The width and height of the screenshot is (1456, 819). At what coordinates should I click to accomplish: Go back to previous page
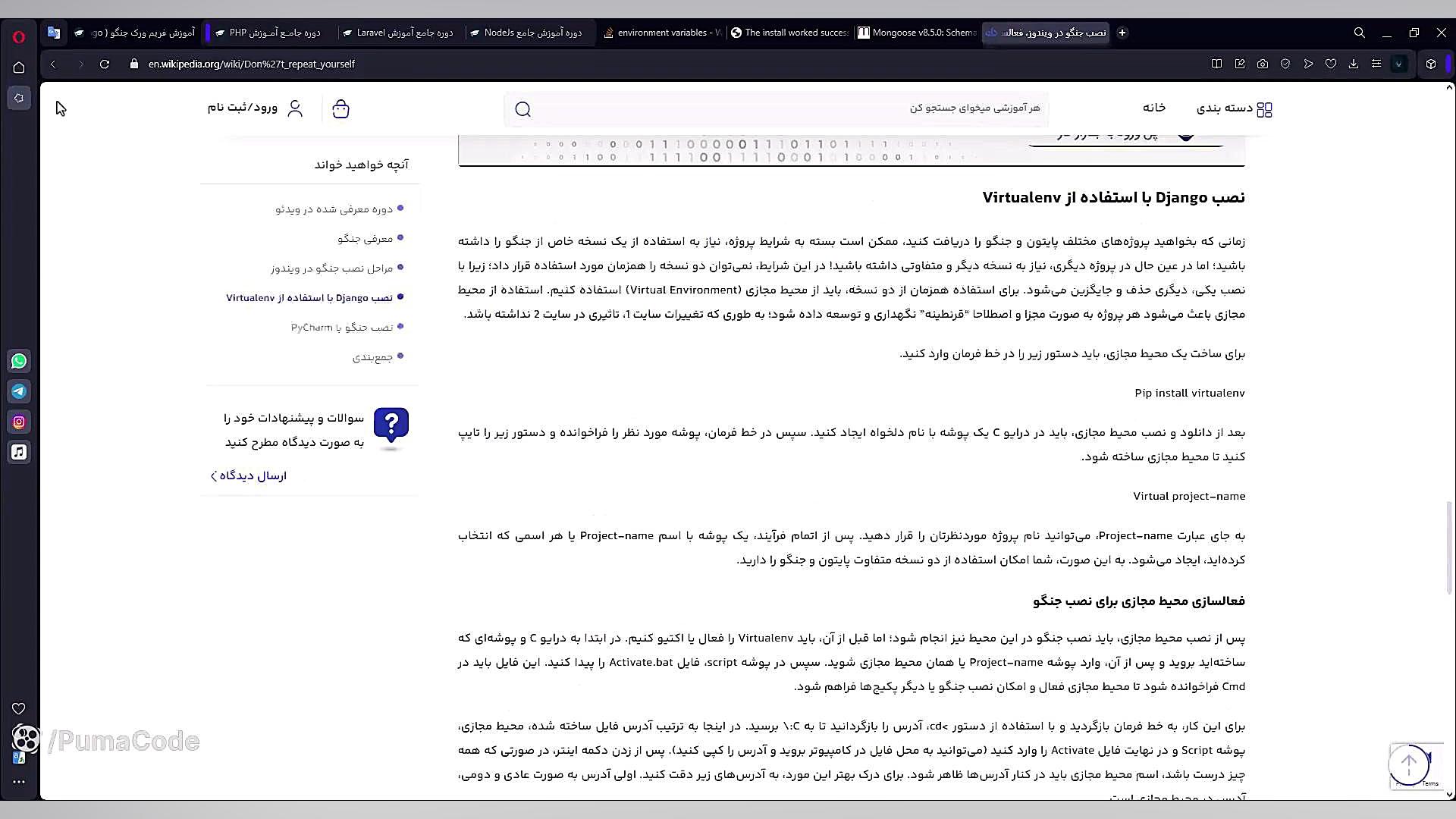pyautogui.click(x=53, y=64)
